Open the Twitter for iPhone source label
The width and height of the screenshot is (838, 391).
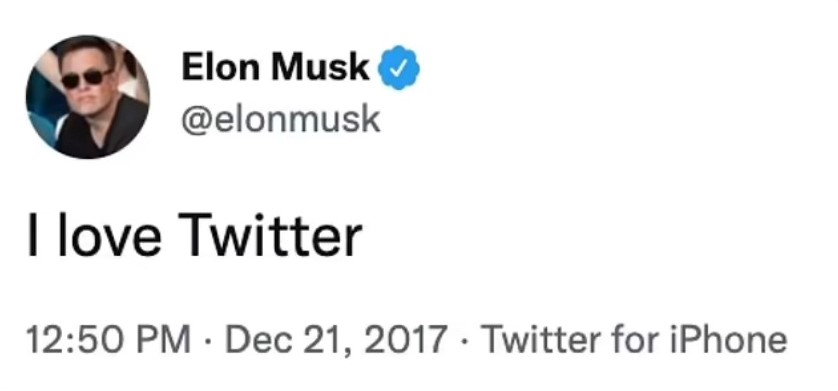[634, 340]
